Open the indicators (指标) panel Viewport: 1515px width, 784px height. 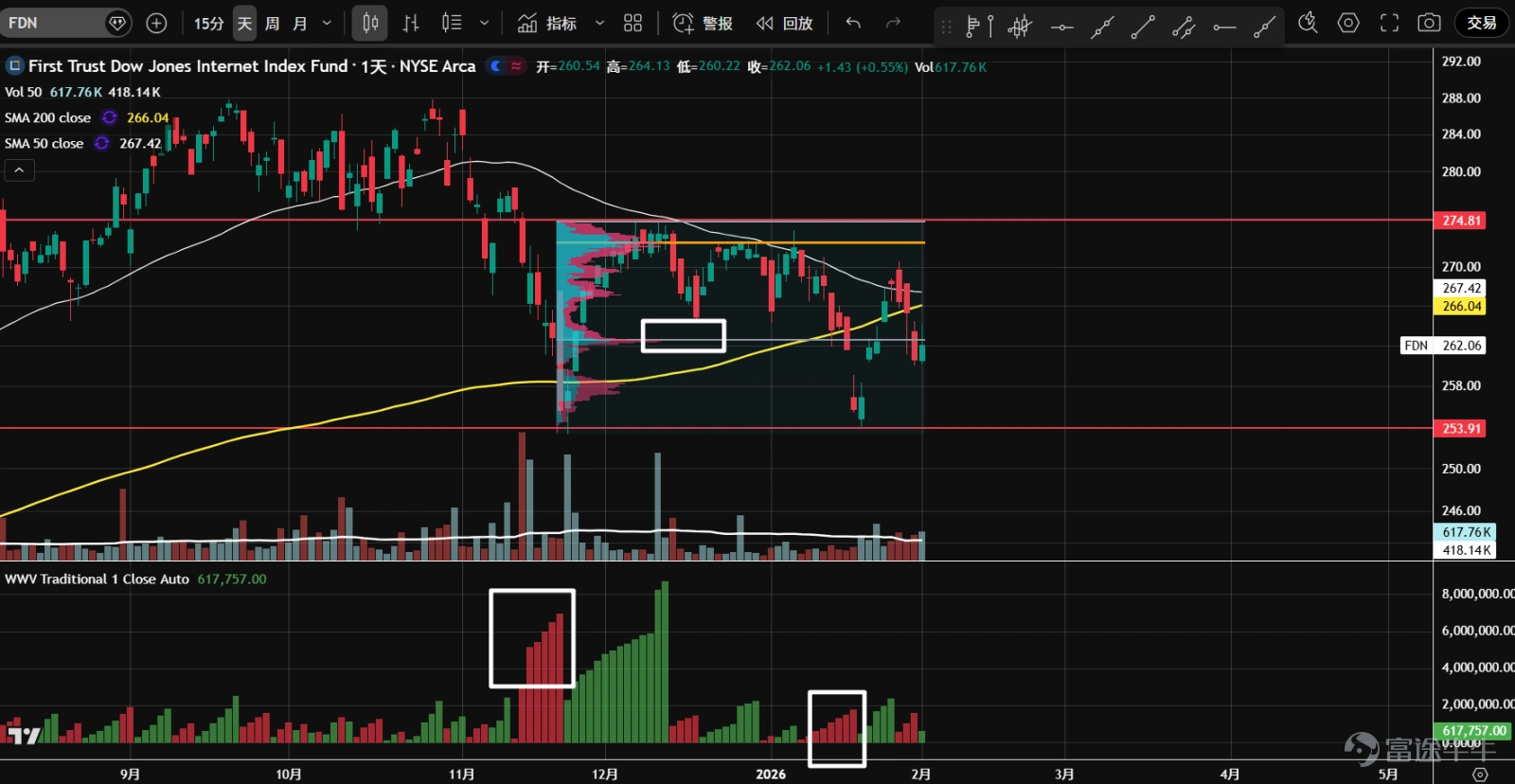[x=548, y=23]
